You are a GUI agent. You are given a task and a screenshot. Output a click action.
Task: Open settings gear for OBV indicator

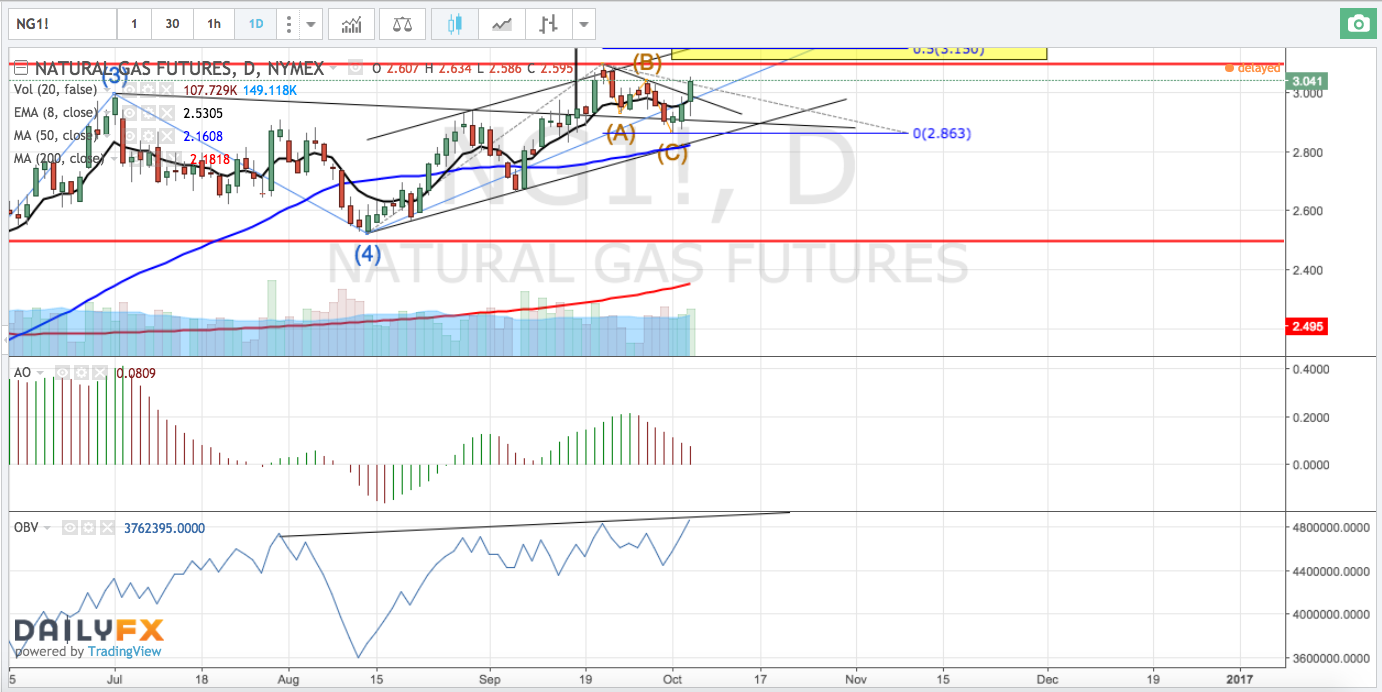coord(88,527)
